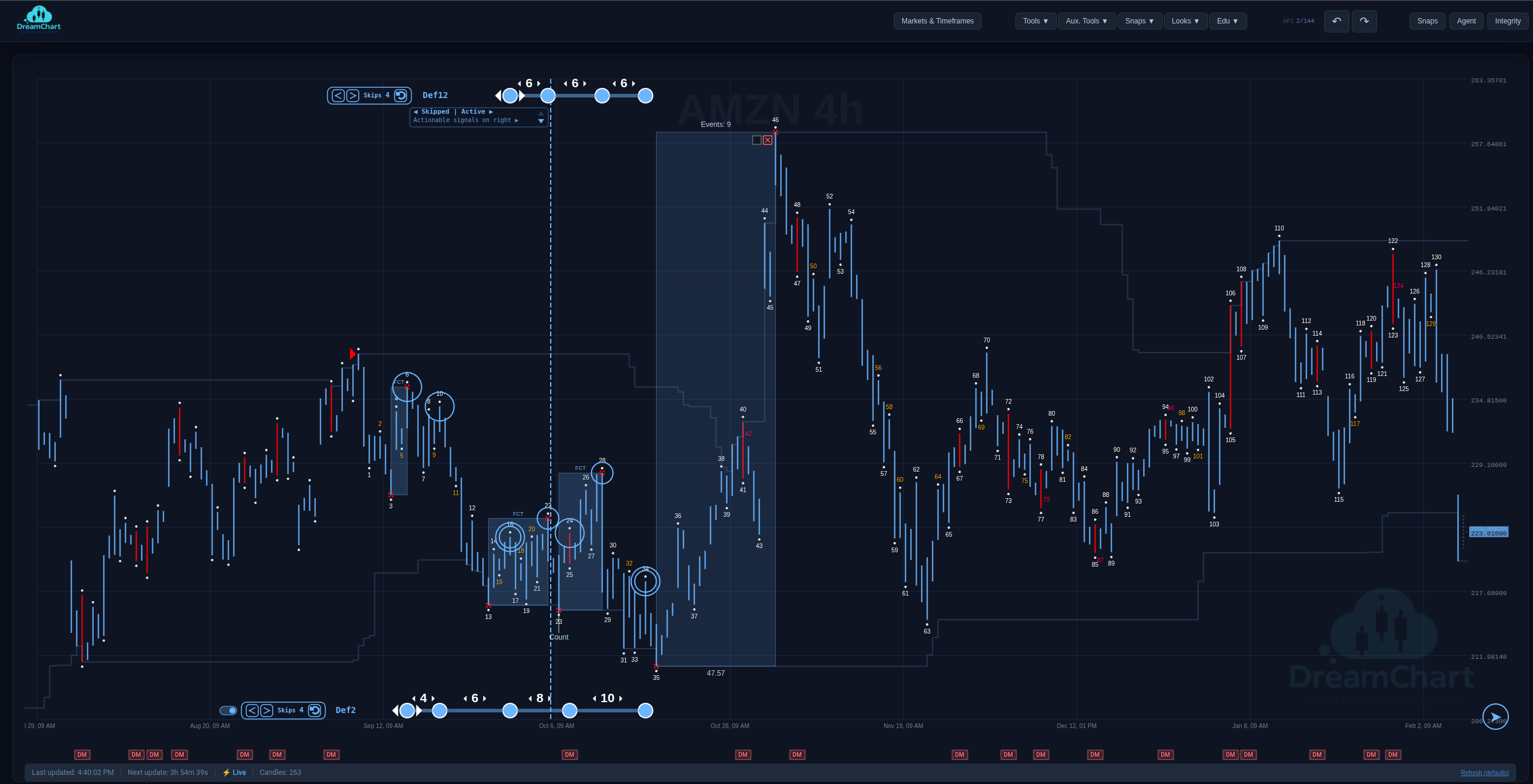Click the next-skip arrow in the Def2 Skips control
This screenshot has height=784, width=1533.
click(x=266, y=711)
